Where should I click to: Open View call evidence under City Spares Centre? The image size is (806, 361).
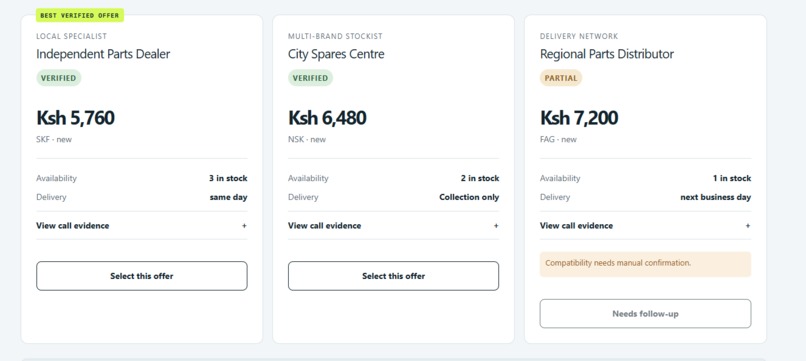pyautogui.click(x=324, y=226)
